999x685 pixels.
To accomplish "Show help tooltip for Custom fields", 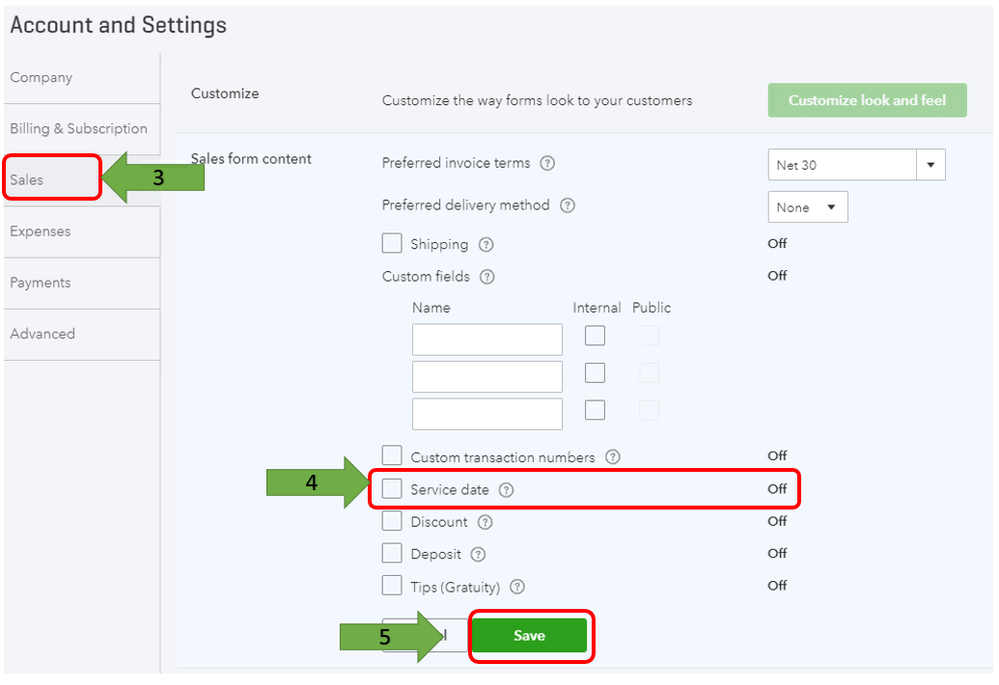I will click(487, 277).
